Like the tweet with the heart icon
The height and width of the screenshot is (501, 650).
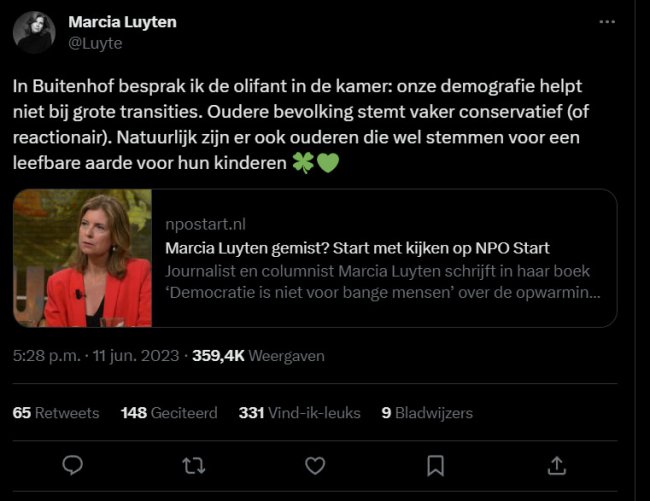point(315,465)
